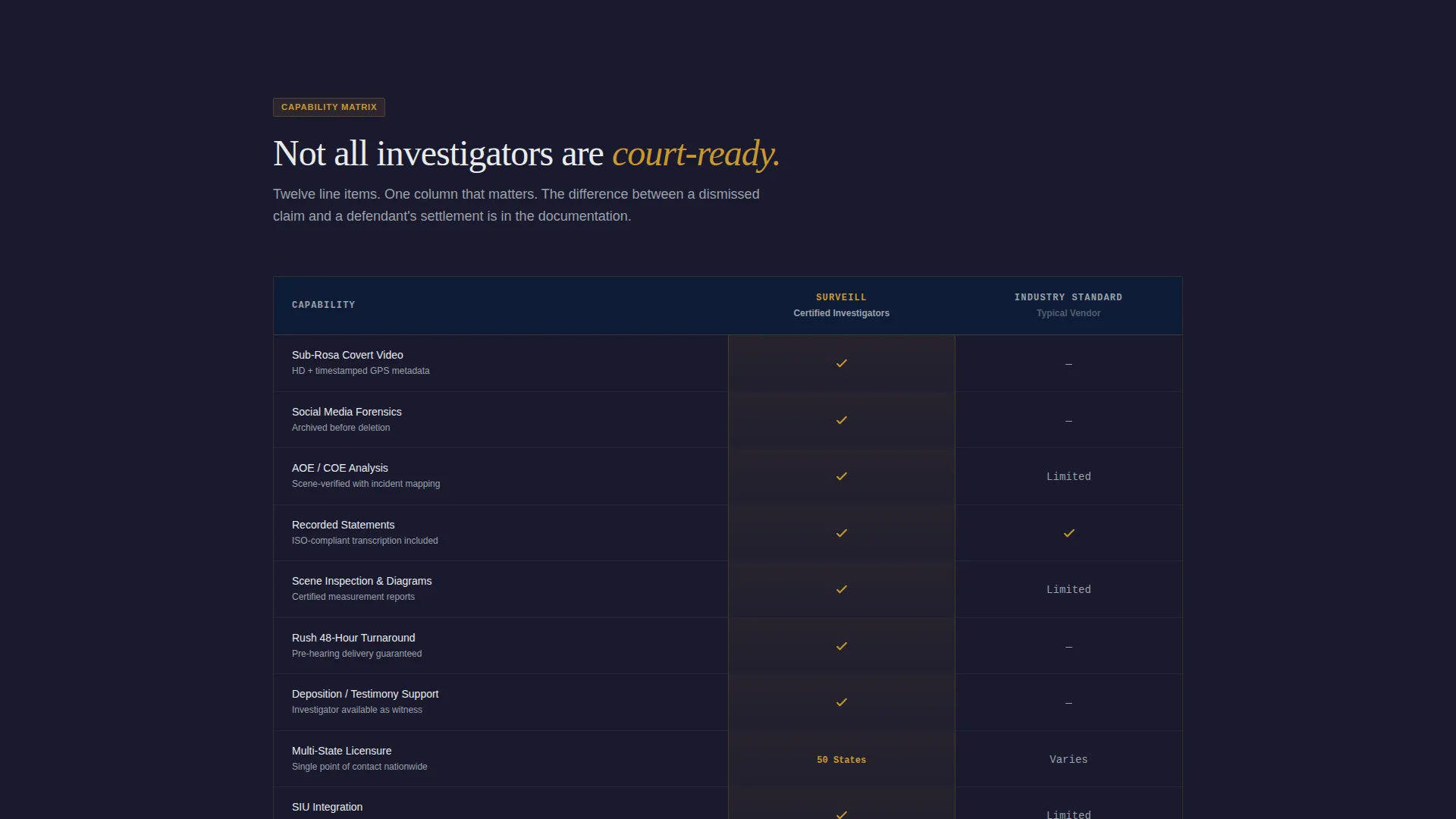Click the Surveill checkmark for Scene Inspection & Diagrams
The height and width of the screenshot is (819, 1456).
(x=841, y=589)
